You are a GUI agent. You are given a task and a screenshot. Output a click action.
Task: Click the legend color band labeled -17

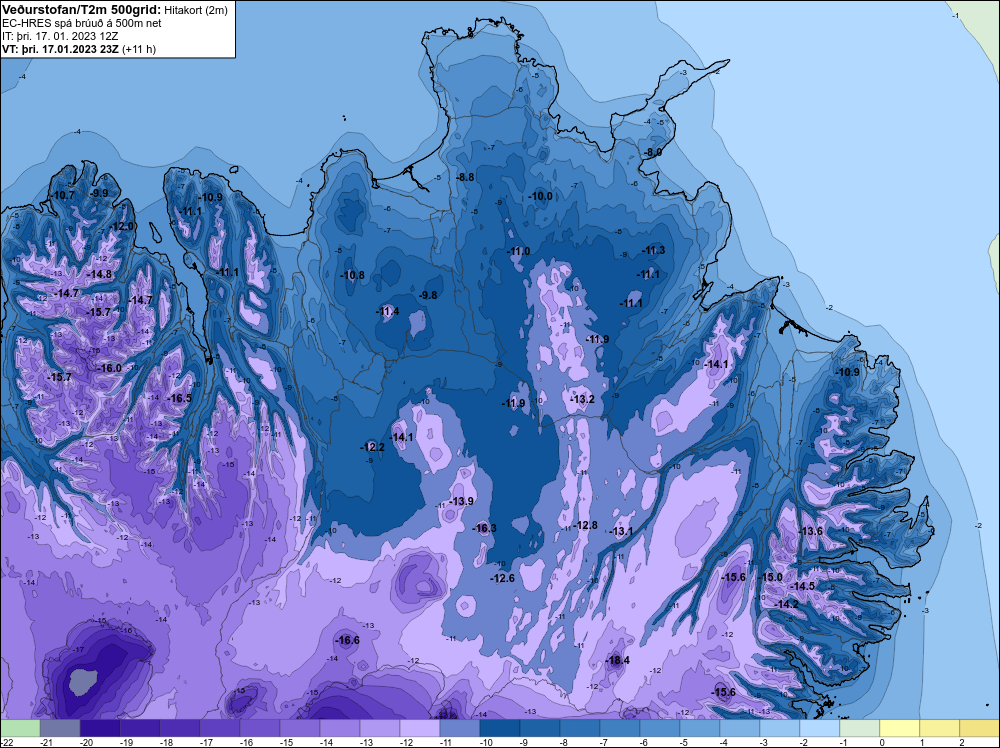220,728
